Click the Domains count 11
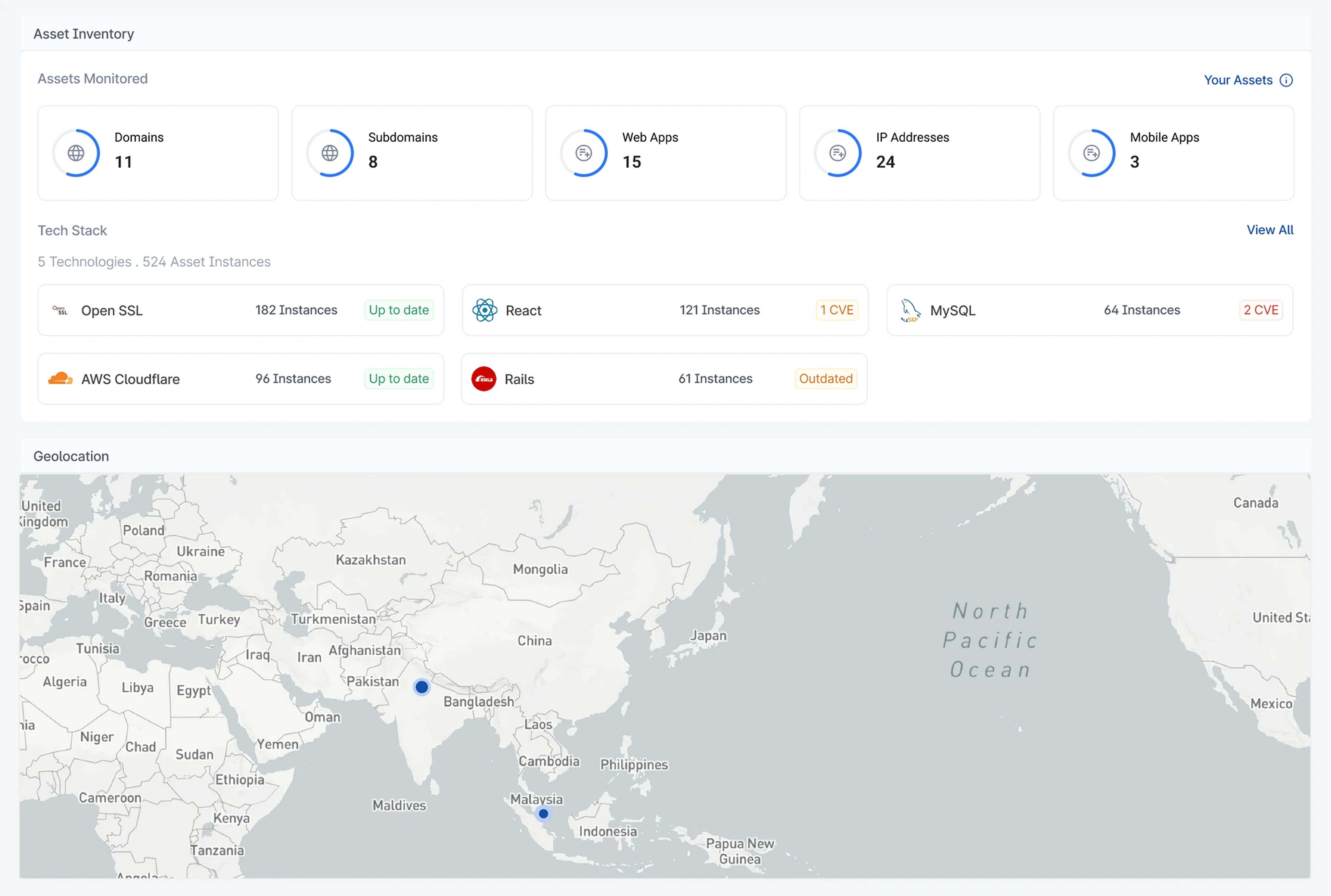1331x896 pixels. [x=123, y=162]
